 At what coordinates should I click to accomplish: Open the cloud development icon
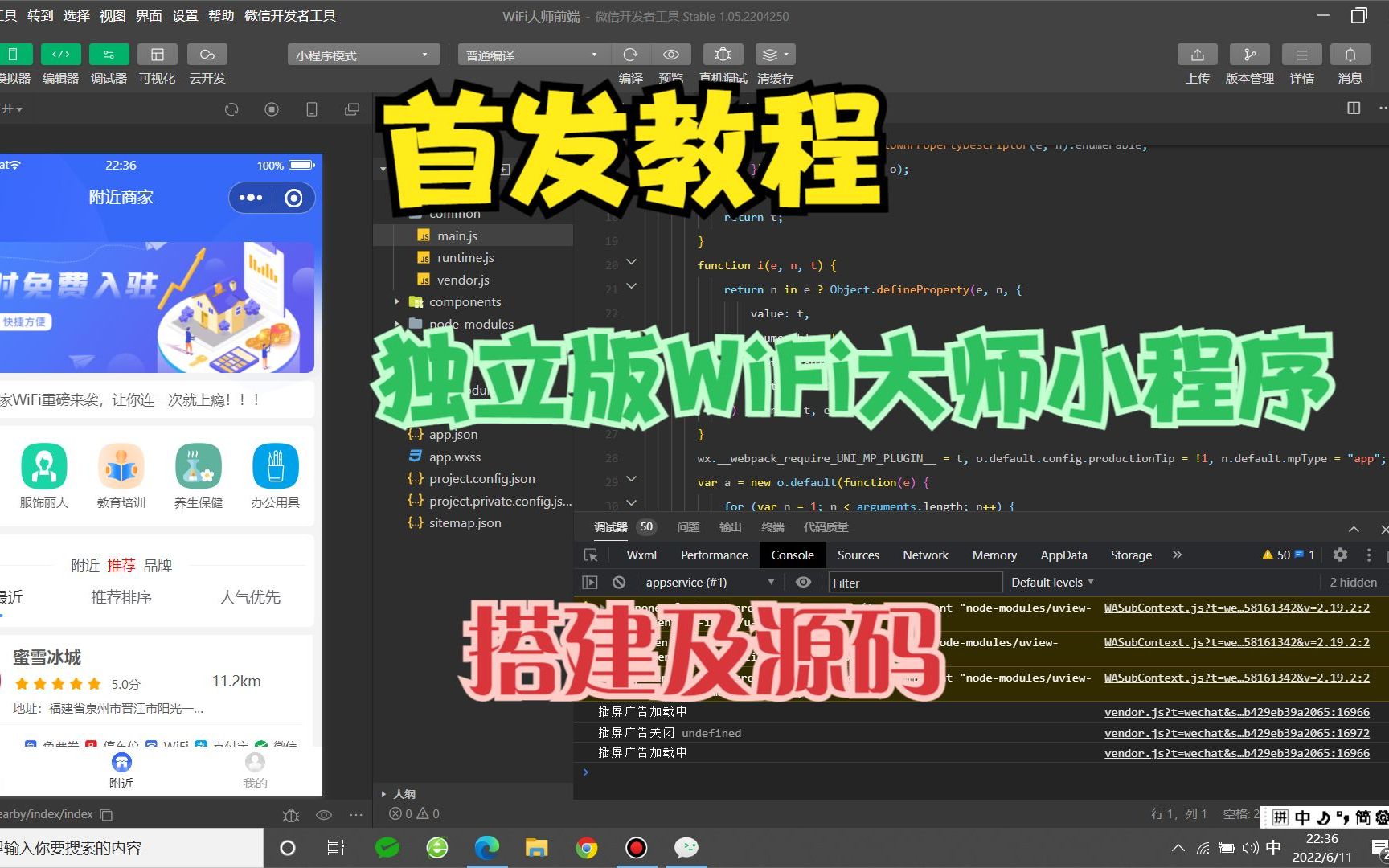[207, 55]
